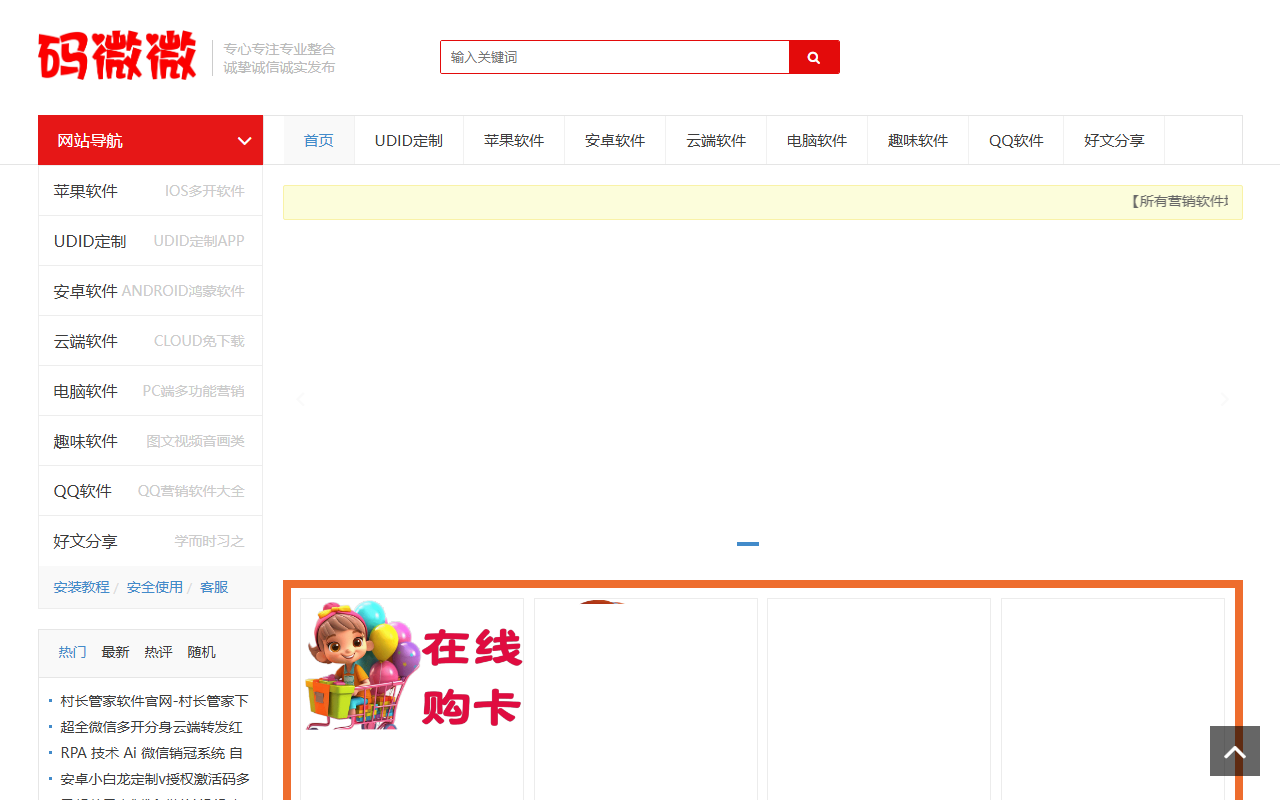Go to the next carousel slide
The width and height of the screenshot is (1280, 800).
pyautogui.click(x=1225, y=398)
